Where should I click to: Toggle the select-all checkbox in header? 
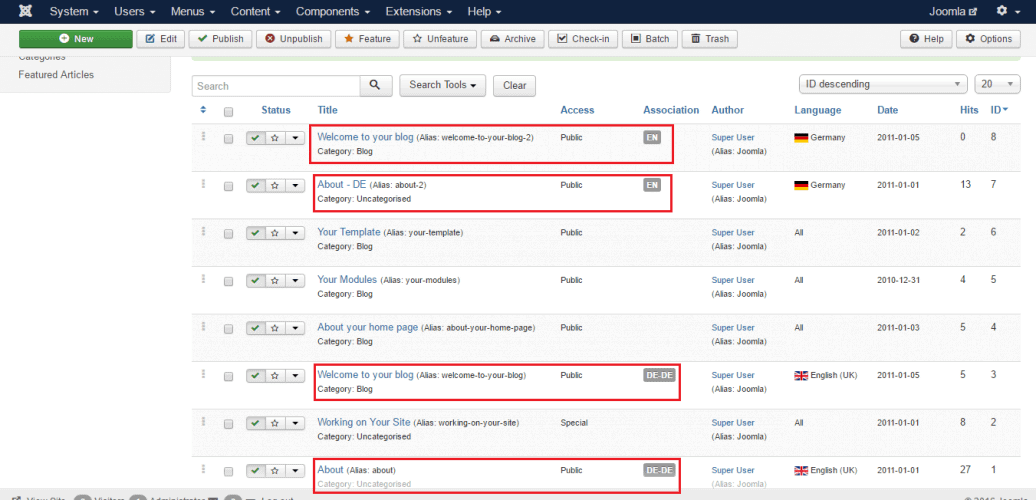(229, 111)
